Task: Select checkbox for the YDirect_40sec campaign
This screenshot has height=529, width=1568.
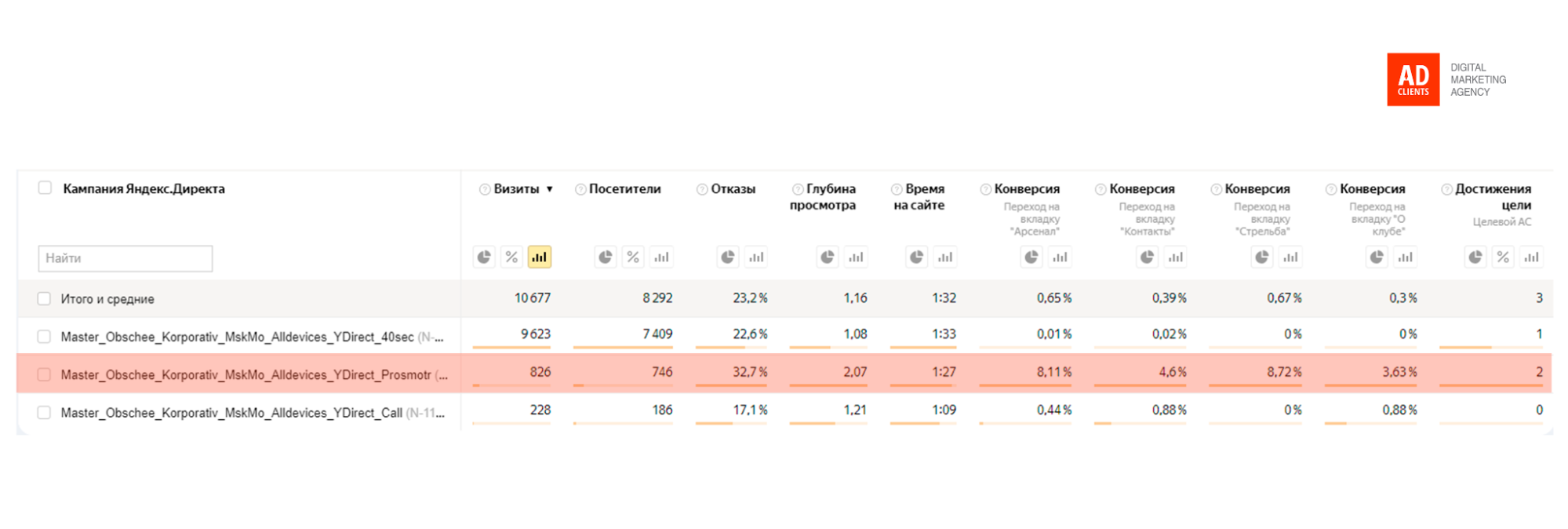Action: coord(44,337)
